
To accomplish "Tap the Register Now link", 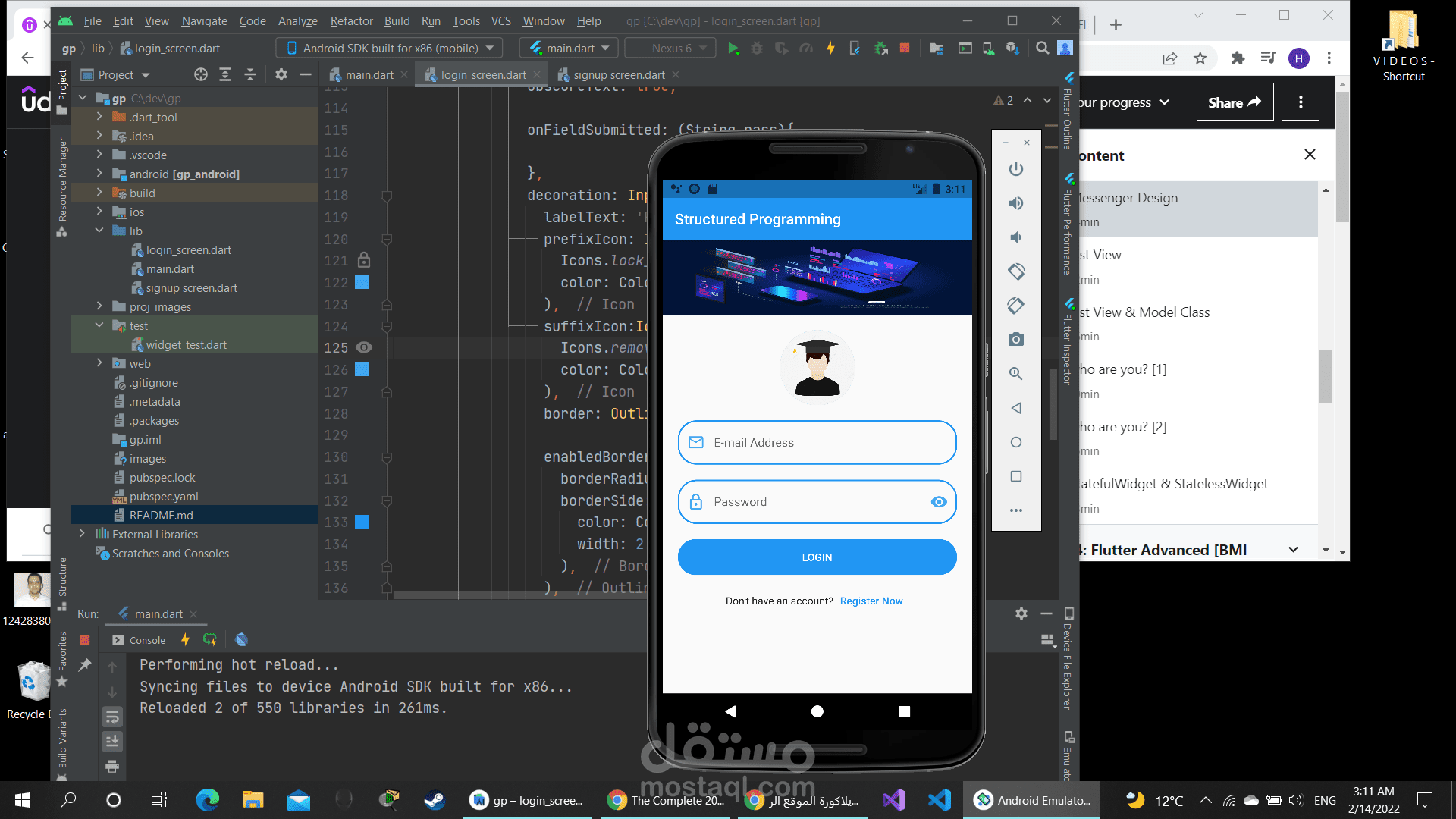I will point(871,601).
